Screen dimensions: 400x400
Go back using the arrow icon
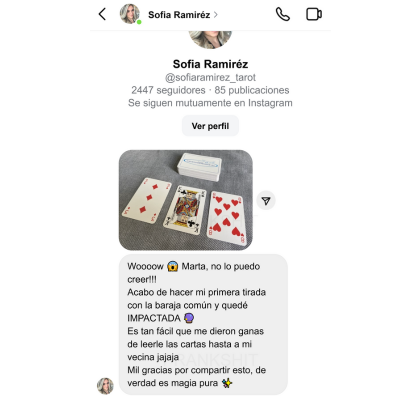point(102,14)
